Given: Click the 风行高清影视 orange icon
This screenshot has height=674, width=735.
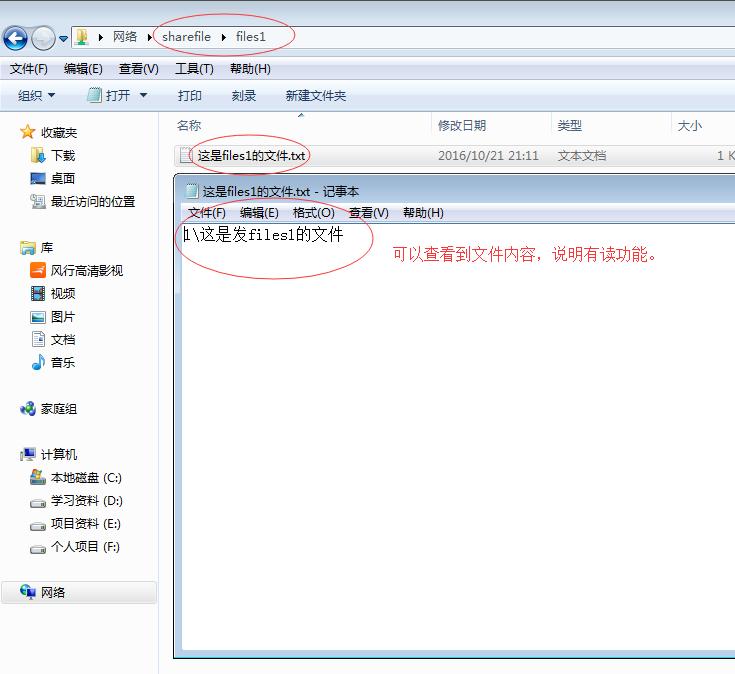Looking at the screenshot, I should (38, 270).
